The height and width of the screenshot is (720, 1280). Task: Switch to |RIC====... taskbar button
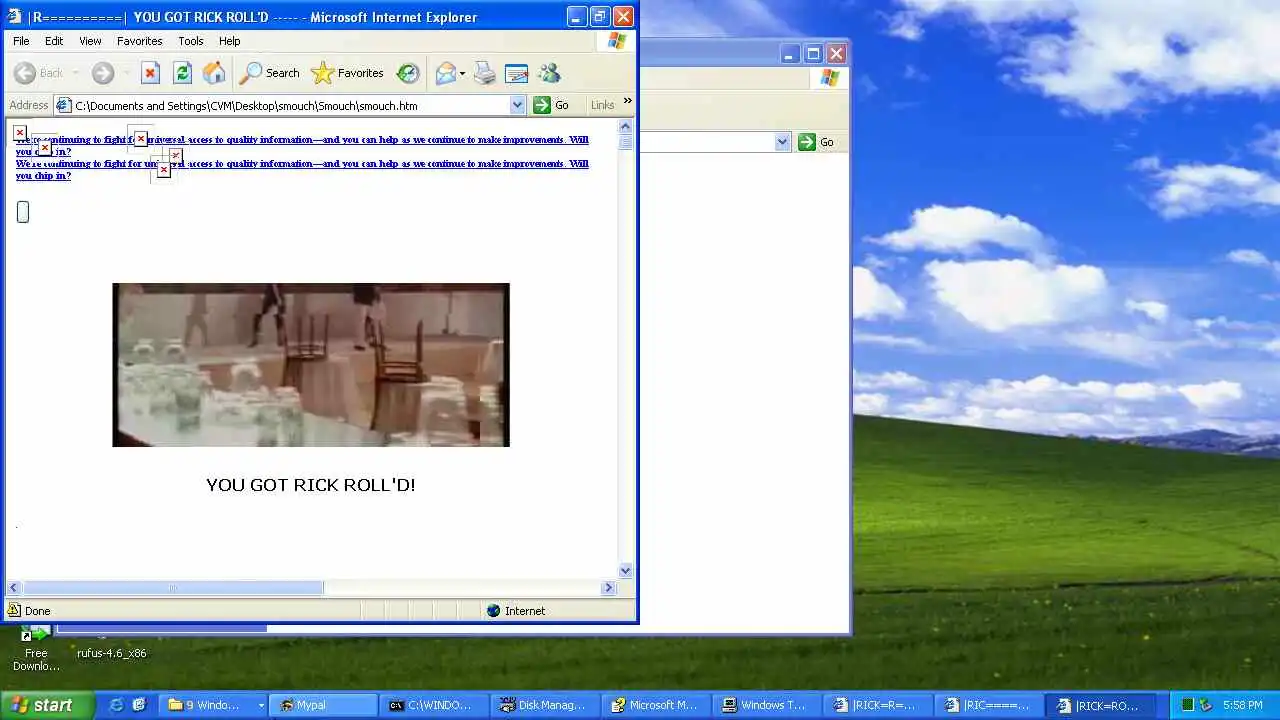click(x=991, y=705)
